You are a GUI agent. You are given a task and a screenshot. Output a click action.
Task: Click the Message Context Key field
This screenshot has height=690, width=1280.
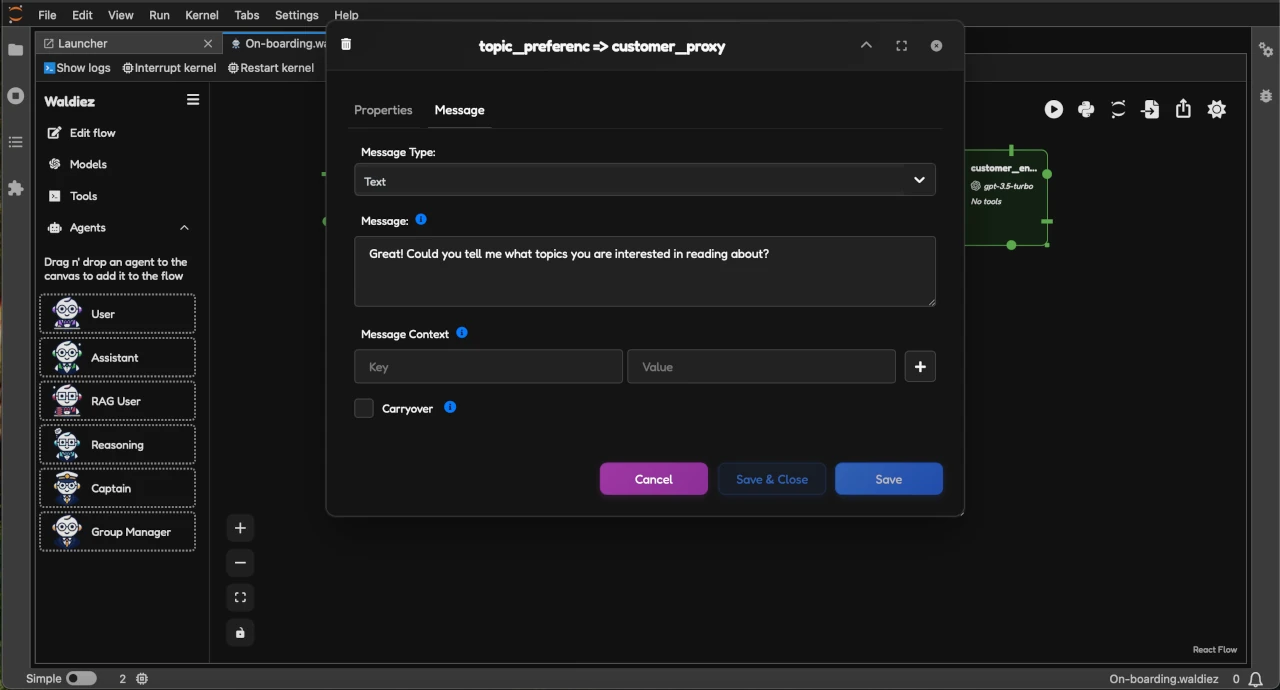click(x=489, y=367)
